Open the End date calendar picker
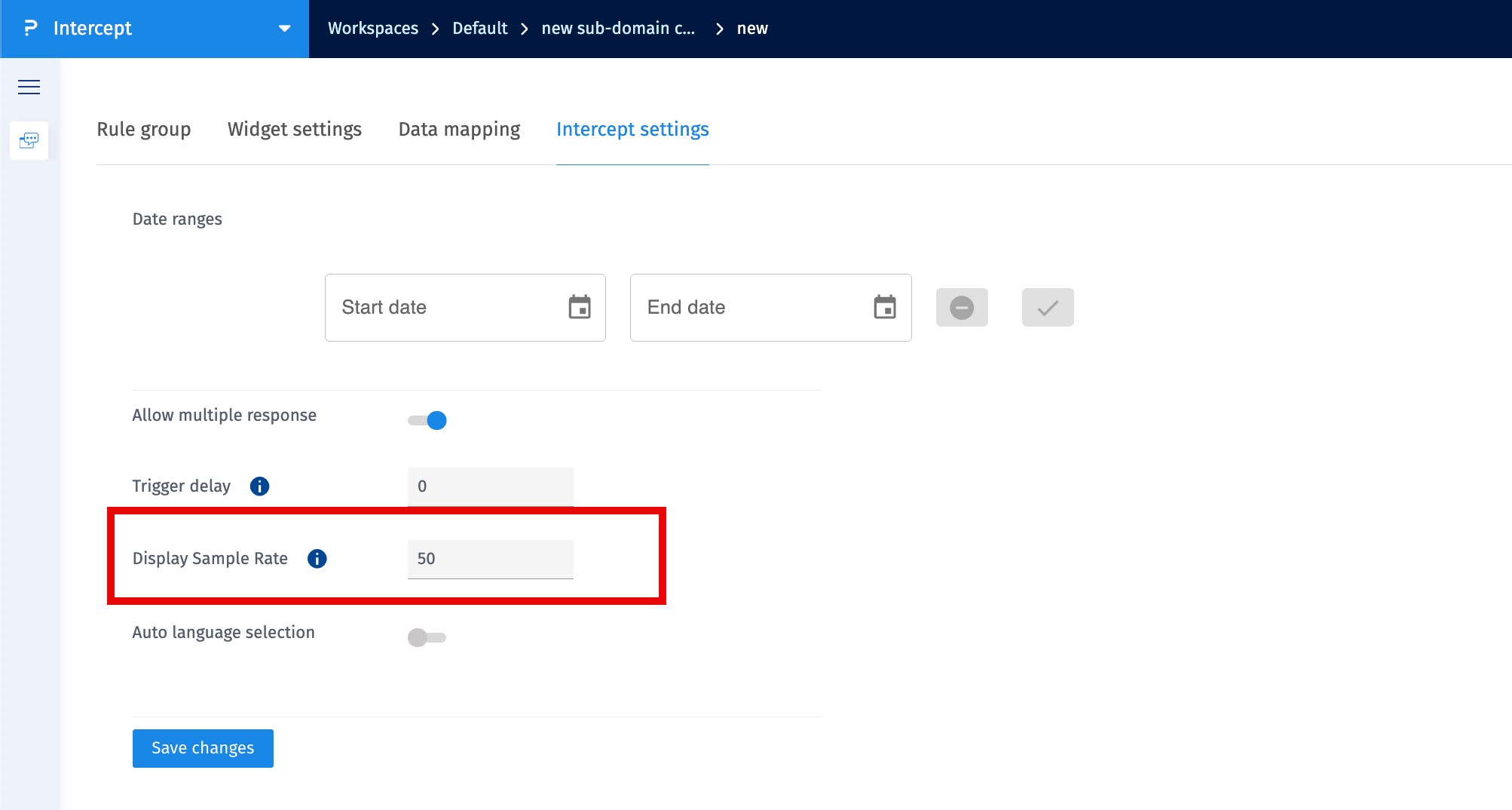This screenshot has width=1512, height=810. point(885,308)
